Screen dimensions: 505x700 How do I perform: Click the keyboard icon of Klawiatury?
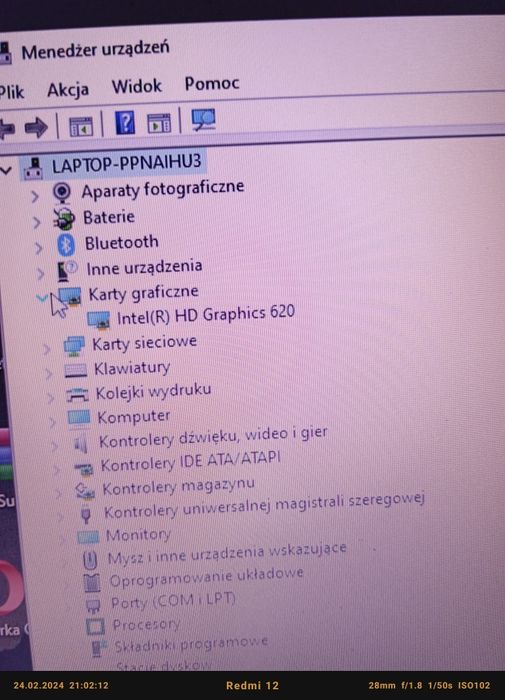click(76, 370)
